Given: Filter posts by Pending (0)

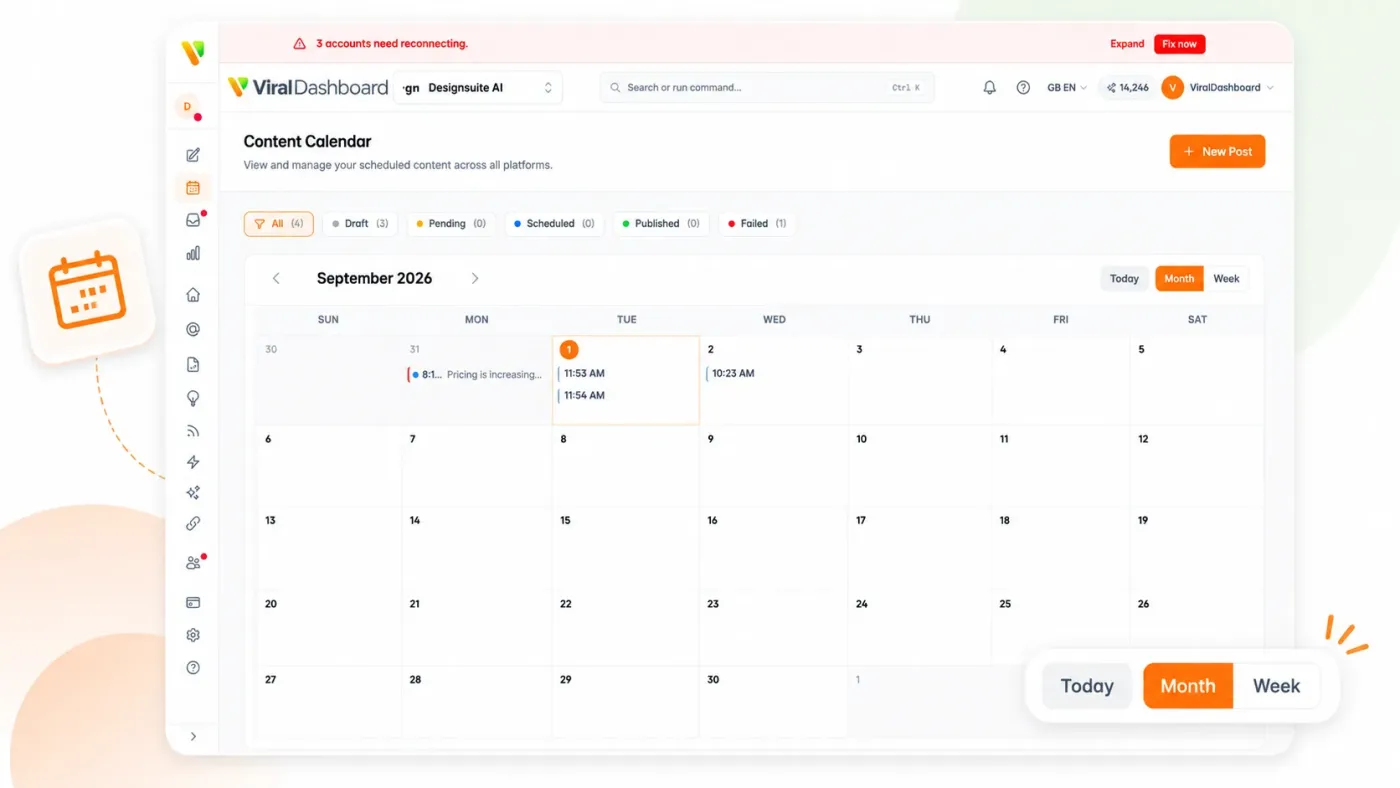Looking at the screenshot, I should [451, 224].
